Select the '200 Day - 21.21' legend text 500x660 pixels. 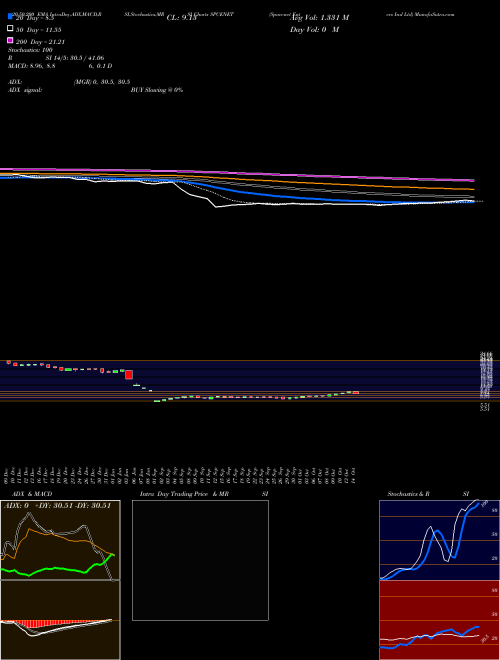coord(40,42)
